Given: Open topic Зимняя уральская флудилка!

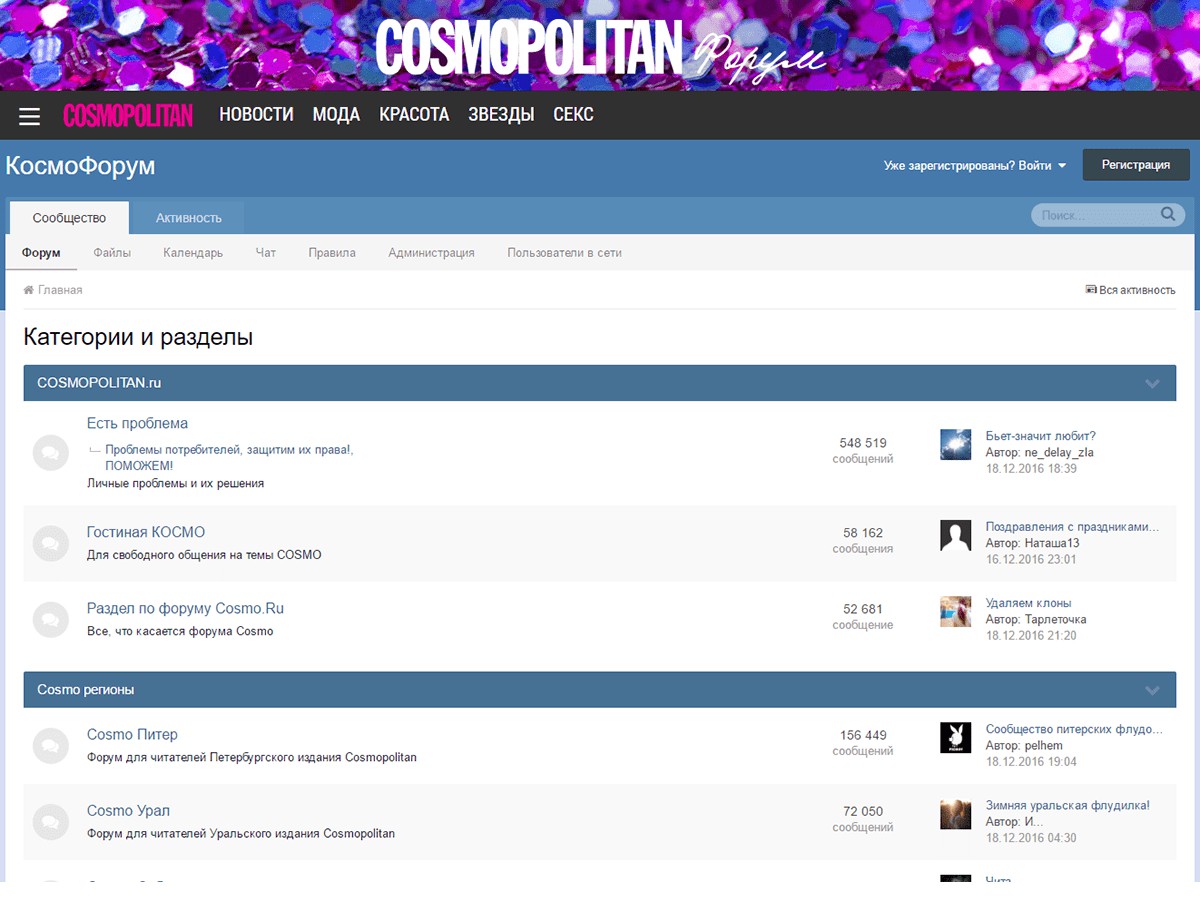Looking at the screenshot, I should click(1068, 805).
